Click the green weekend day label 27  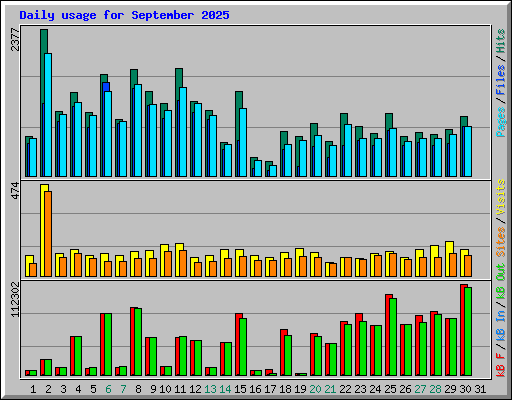[x=420, y=389]
